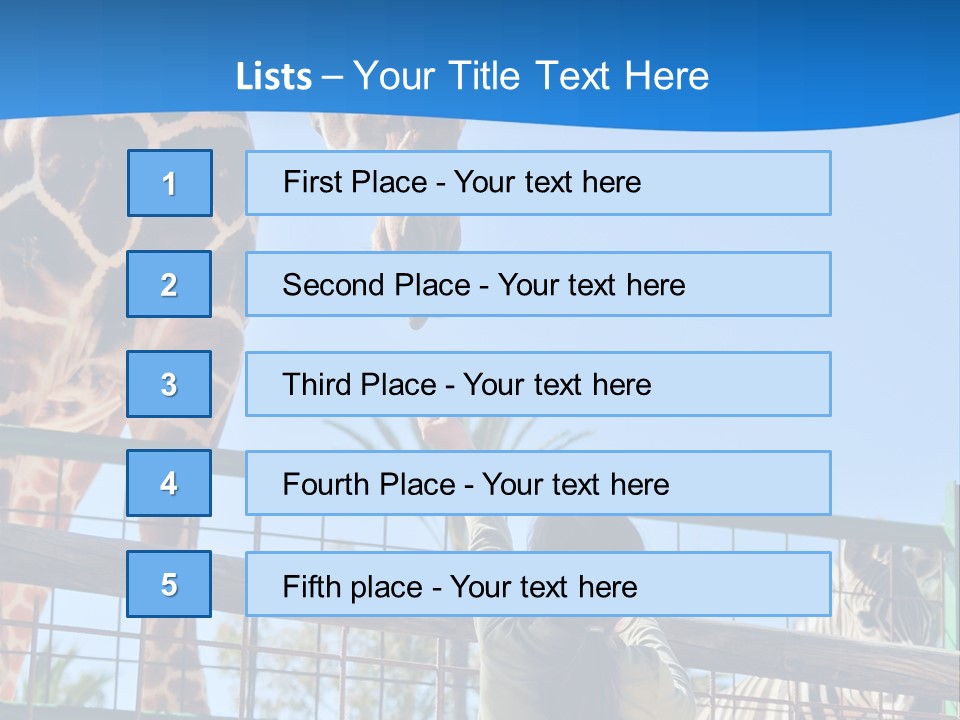The image size is (960, 720).
Task: Click the number 5 square
Action: click(x=169, y=584)
